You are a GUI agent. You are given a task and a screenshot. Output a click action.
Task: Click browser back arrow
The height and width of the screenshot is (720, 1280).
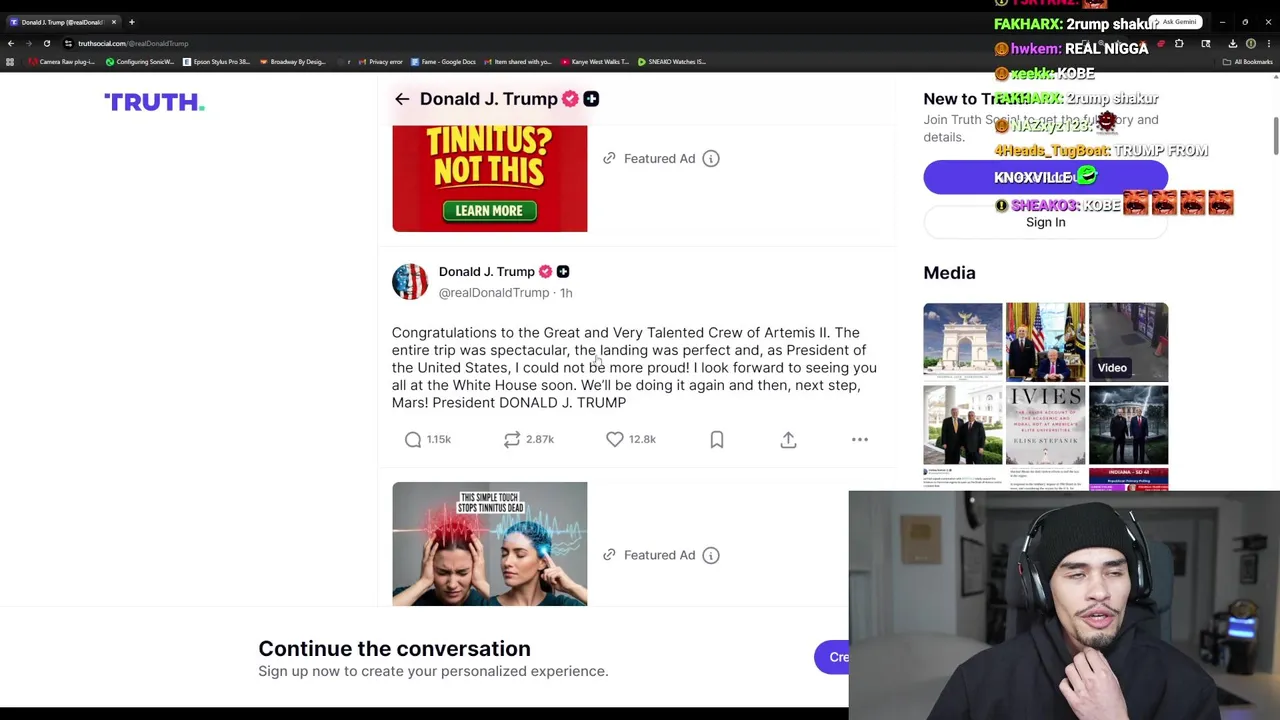pos(11,43)
